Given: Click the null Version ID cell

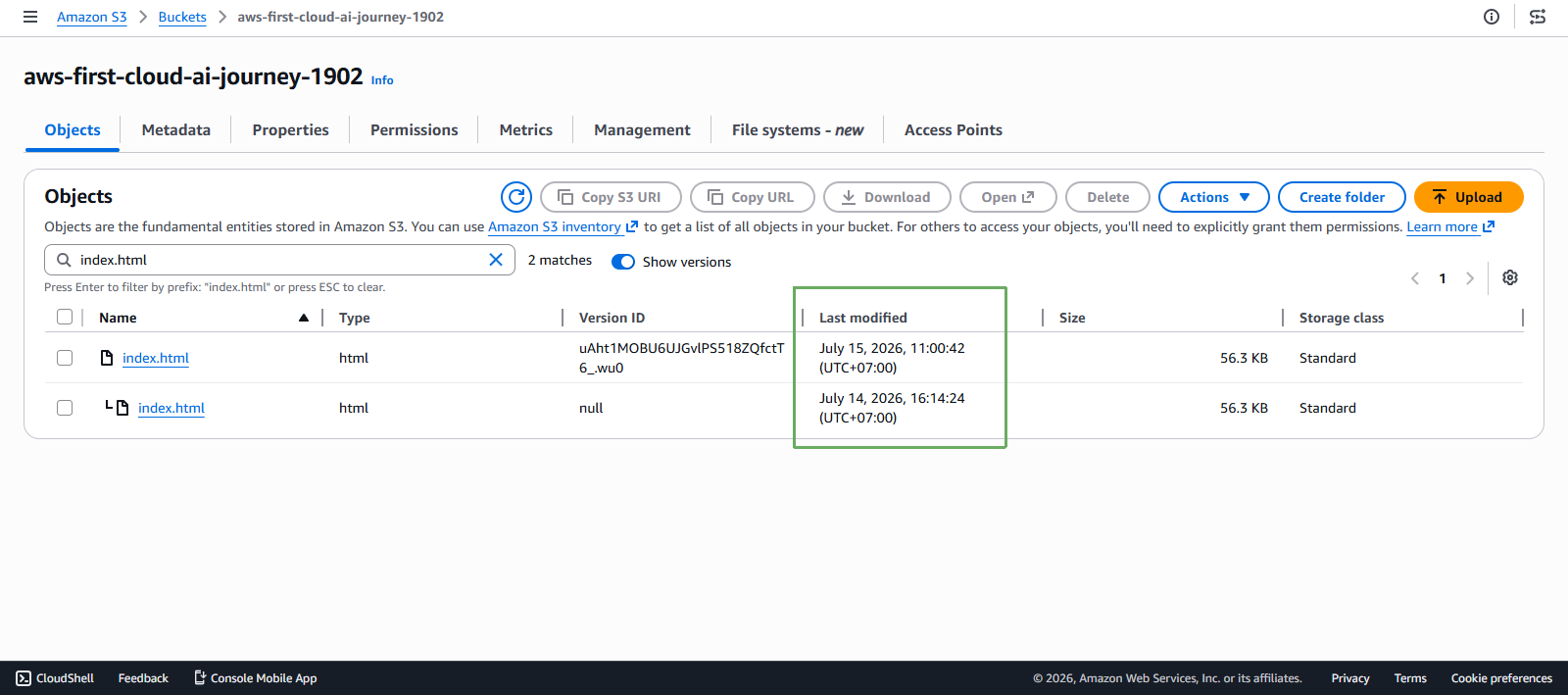Looking at the screenshot, I should [x=591, y=408].
